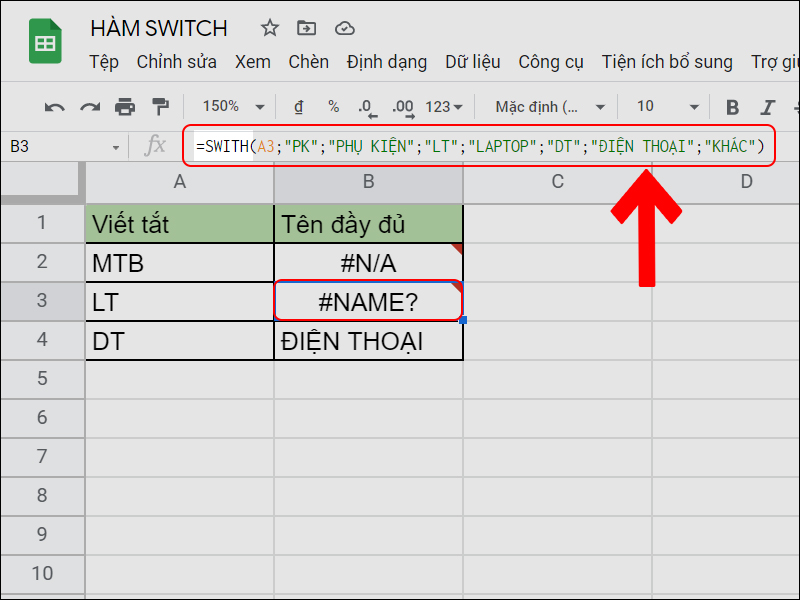Toggle bold text formatting
The image size is (800, 600).
pos(732,107)
